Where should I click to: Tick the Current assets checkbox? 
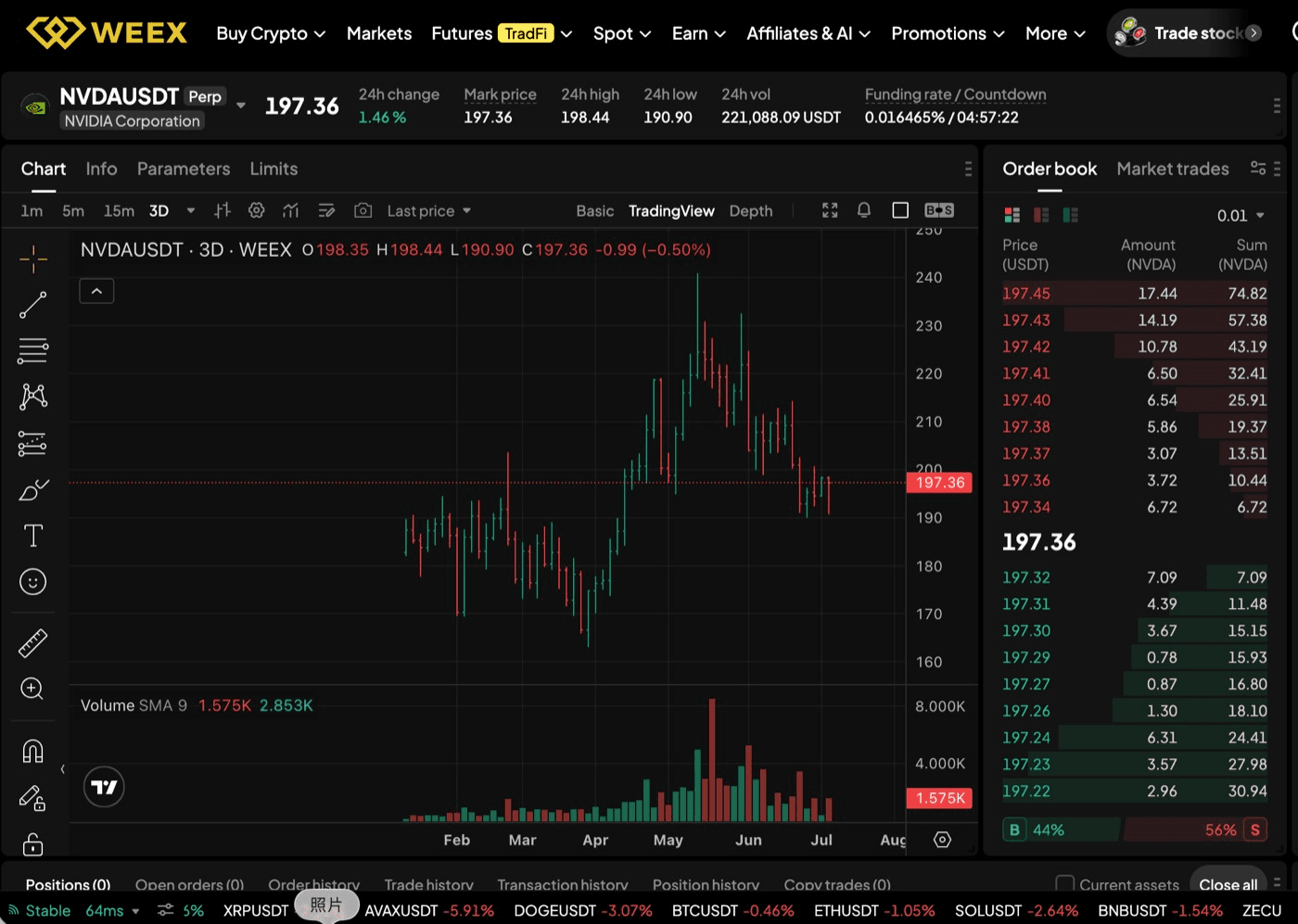coord(1065,884)
